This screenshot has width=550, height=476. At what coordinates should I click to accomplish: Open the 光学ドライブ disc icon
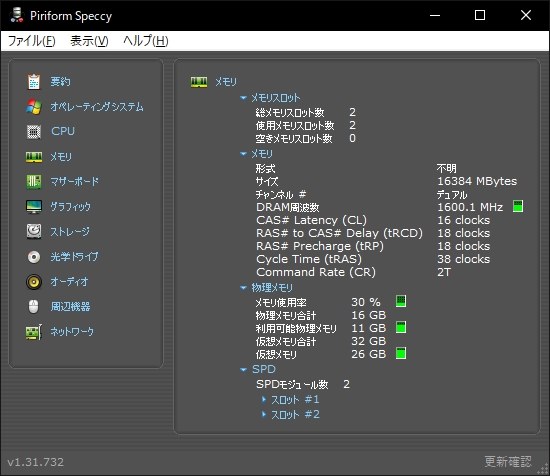34,257
